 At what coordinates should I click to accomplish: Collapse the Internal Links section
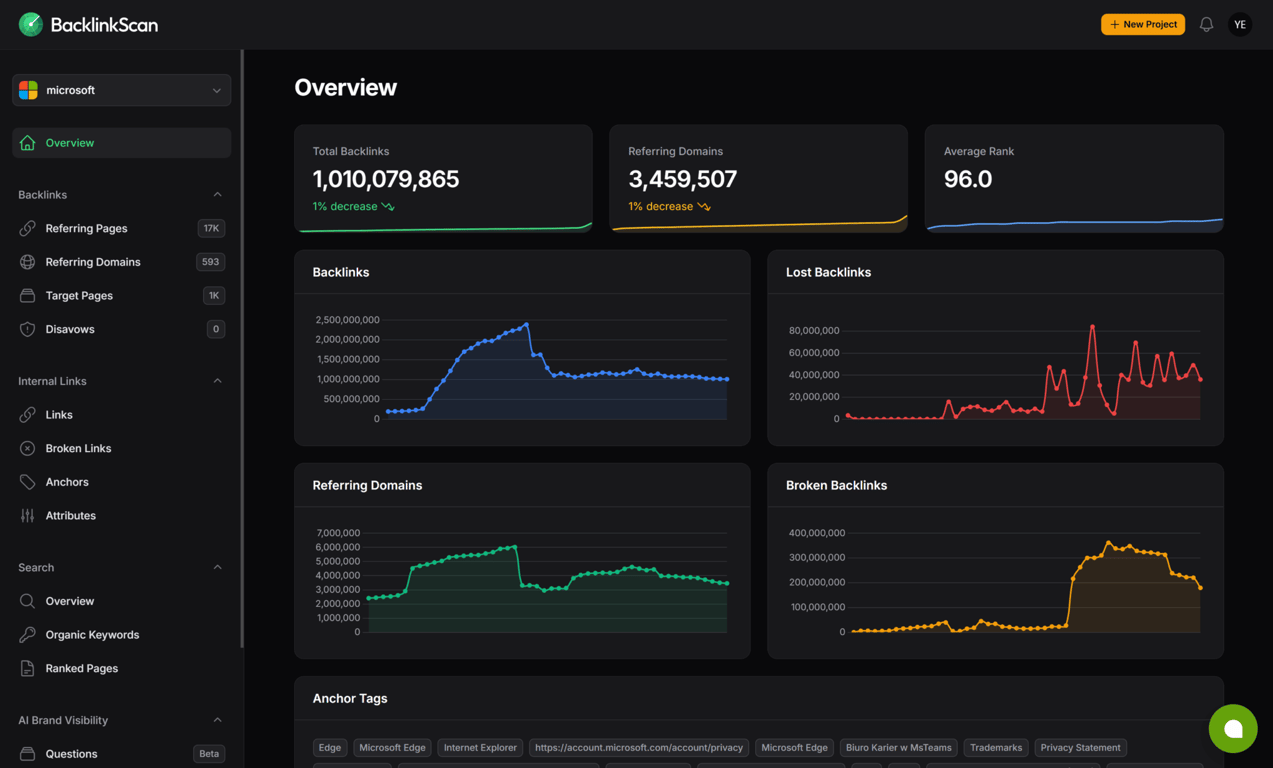(x=217, y=381)
